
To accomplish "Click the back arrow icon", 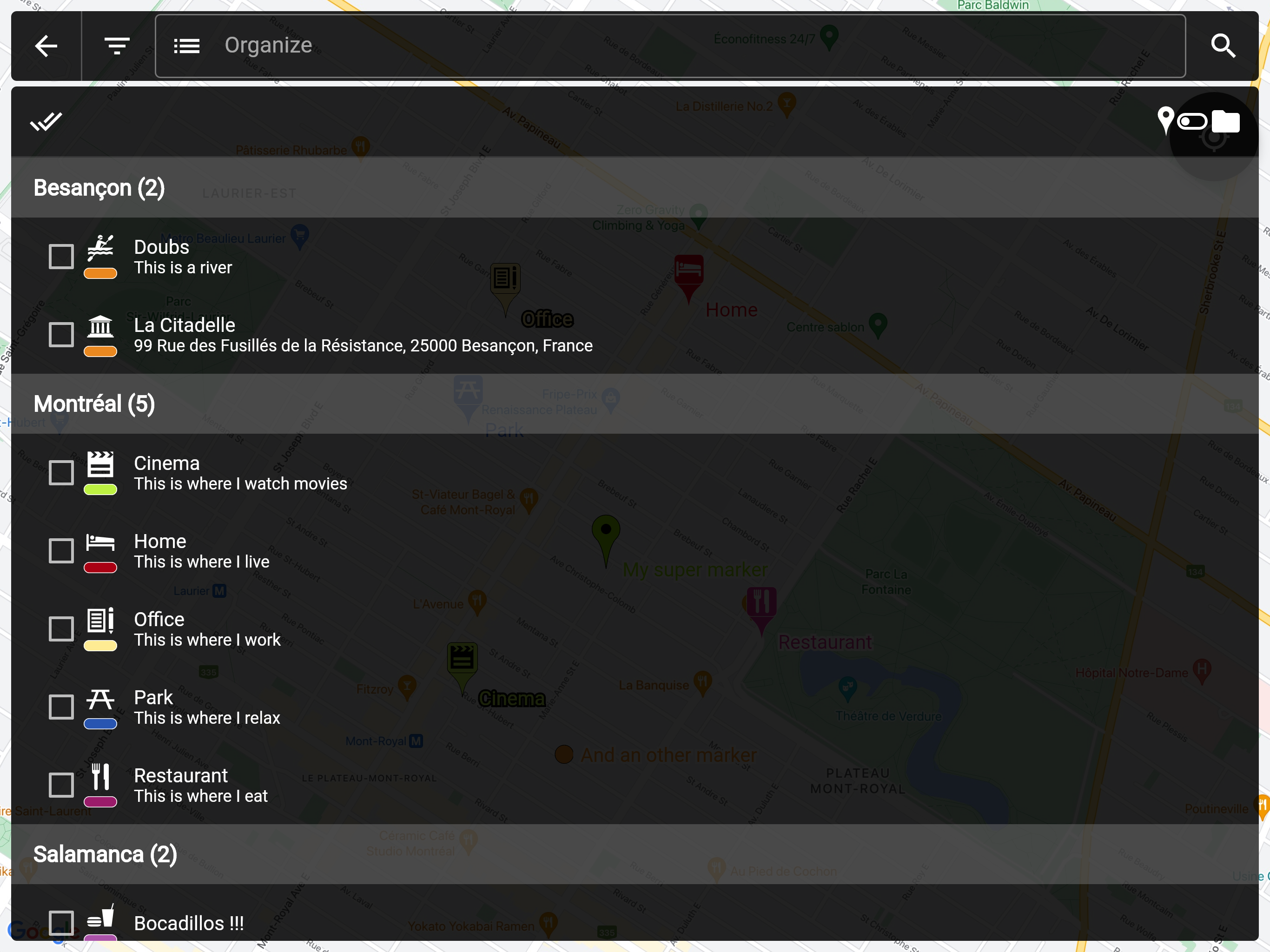I will click(x=46, y=46).
